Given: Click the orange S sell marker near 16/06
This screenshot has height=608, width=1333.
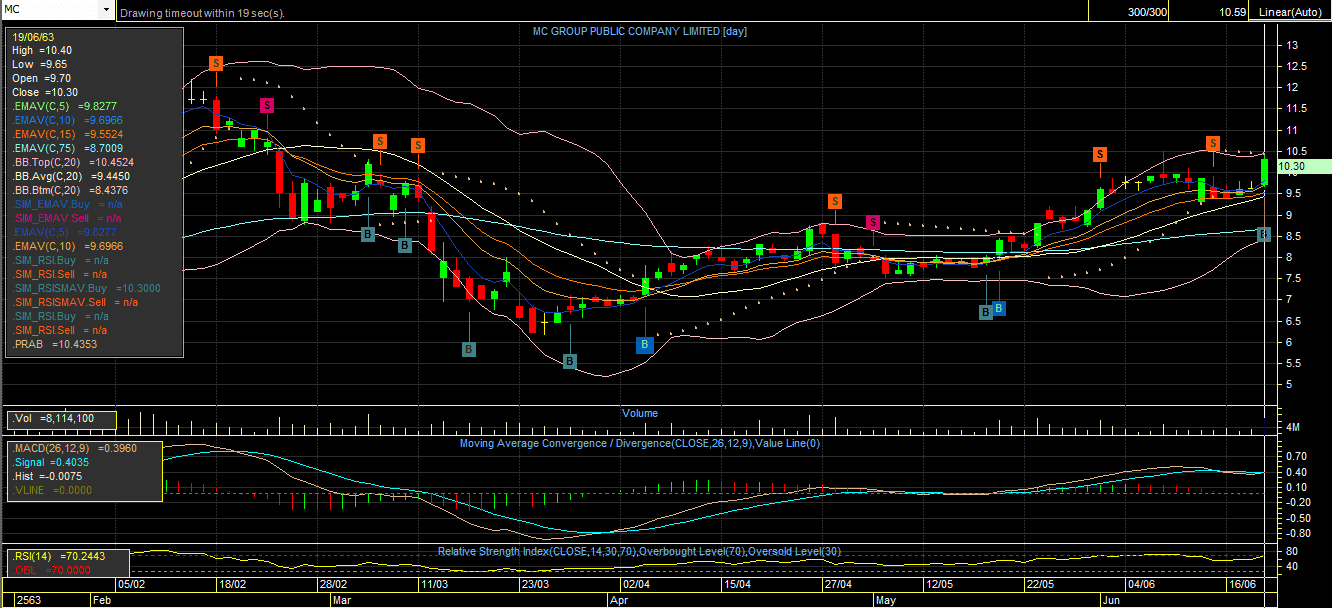Looking at the screenshot, I should click(x=1213, y=142).
